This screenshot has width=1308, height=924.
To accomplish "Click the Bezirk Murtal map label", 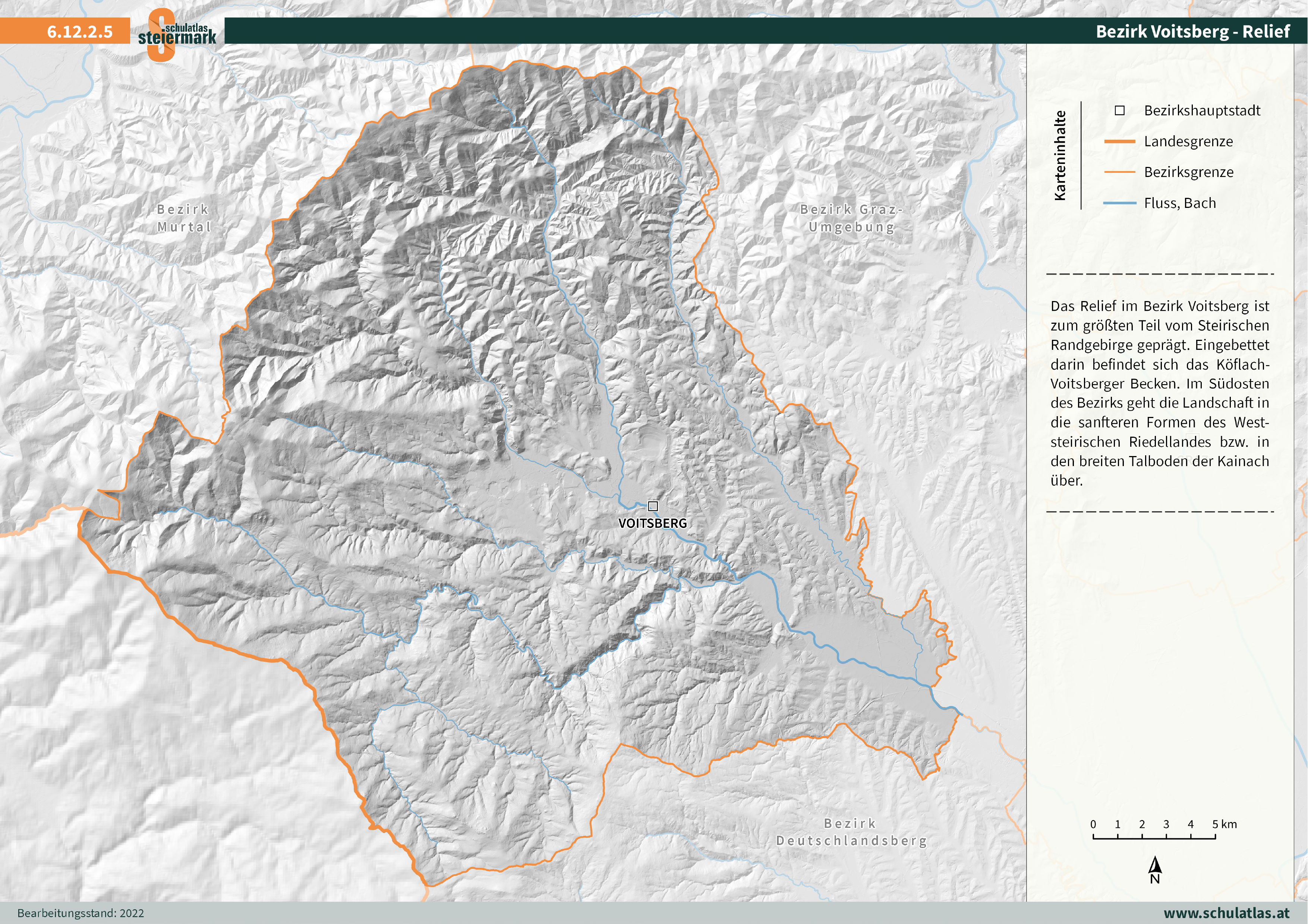I will click(x=183, y=218).
